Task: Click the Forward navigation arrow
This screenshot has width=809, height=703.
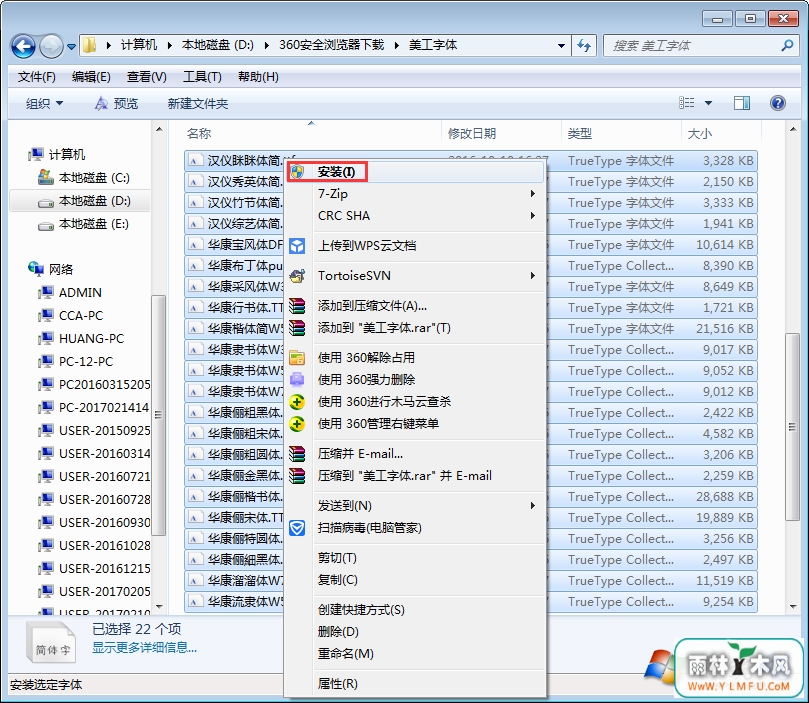Action: tap(51, 46)
